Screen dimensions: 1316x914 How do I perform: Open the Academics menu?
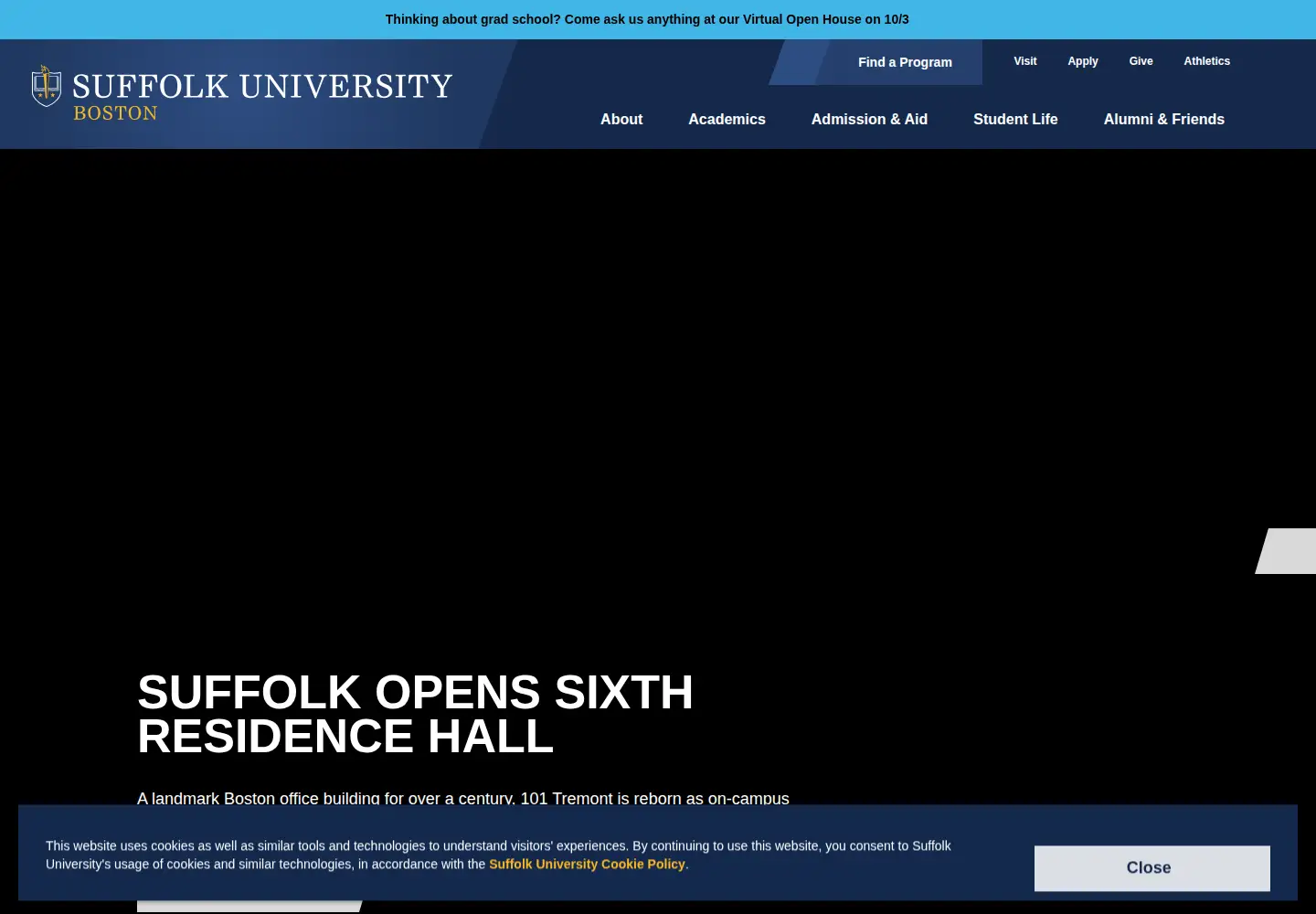coord(727,119)
